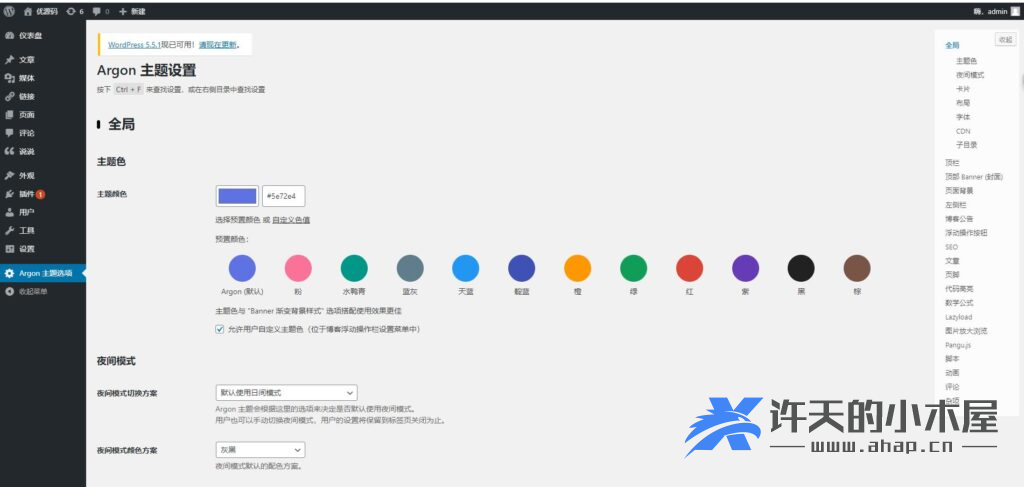Click the main theme color swatch button
Screen dimensions: 1024x487
tap(237, 196)
